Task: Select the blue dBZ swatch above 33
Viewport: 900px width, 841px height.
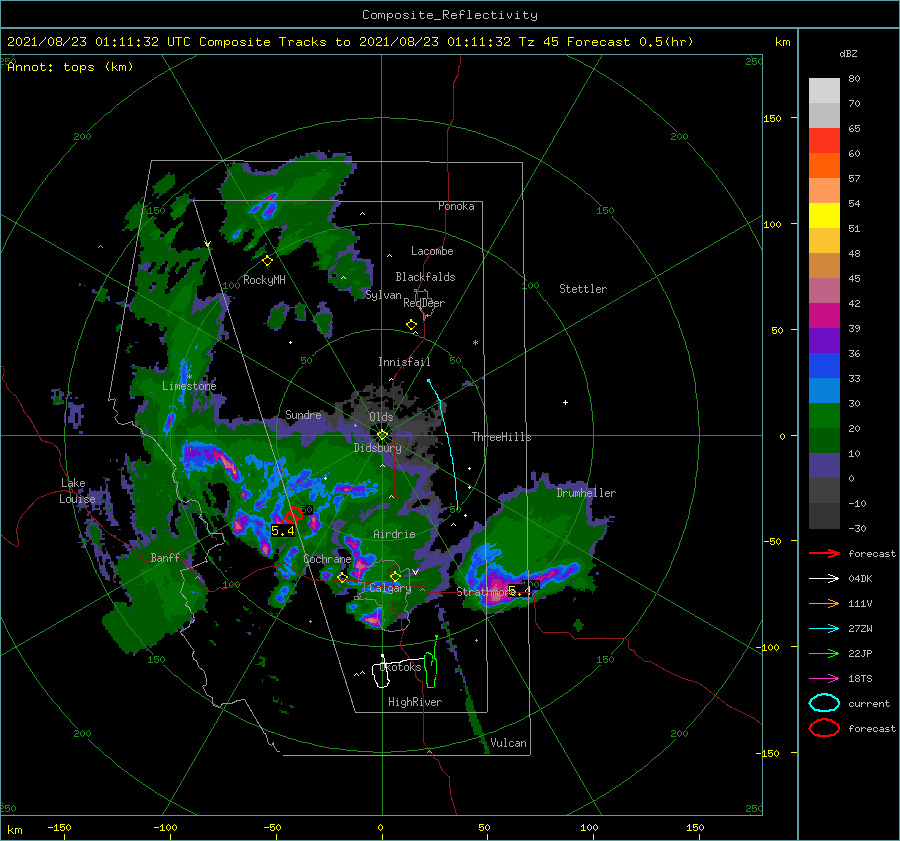Action: tap(824, 366)
